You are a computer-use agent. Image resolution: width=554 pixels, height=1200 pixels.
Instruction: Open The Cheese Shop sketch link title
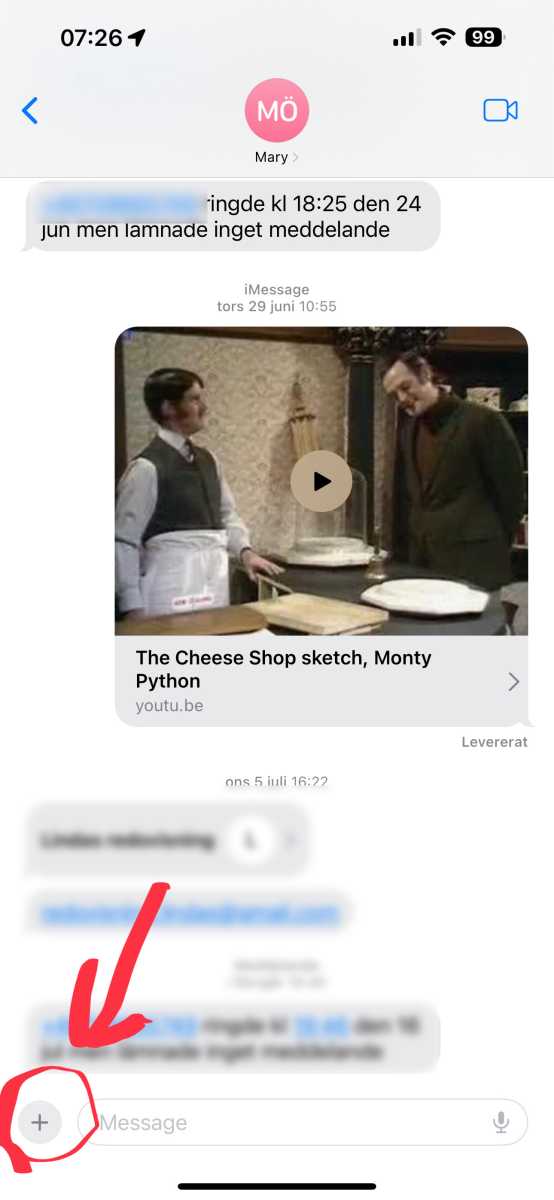pyautogui.click(x=284, y=670)
